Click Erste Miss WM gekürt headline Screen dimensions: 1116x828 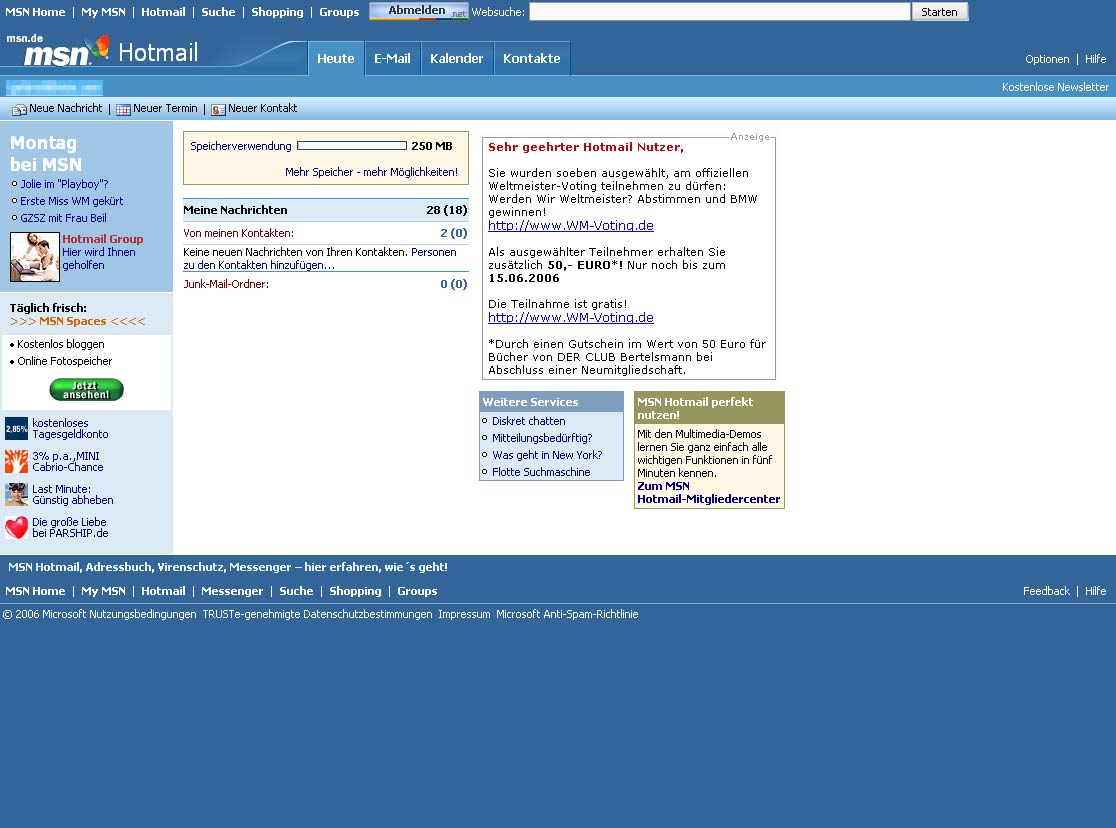click(x=71, y=201)
